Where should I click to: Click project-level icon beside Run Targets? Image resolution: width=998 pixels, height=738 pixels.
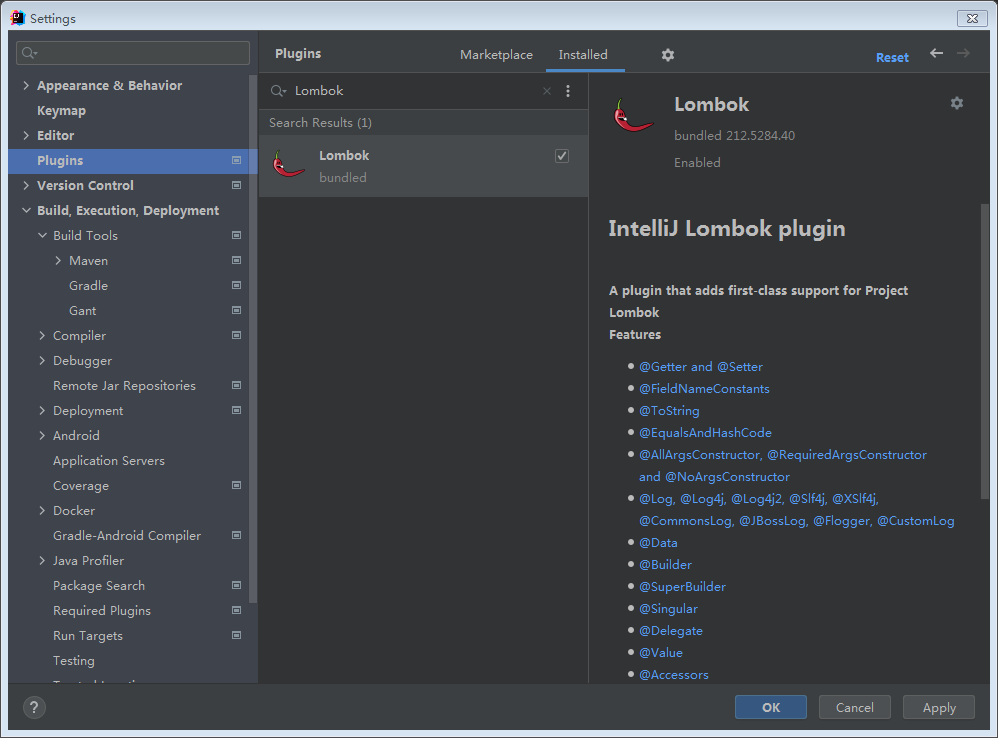coord(236,636)
